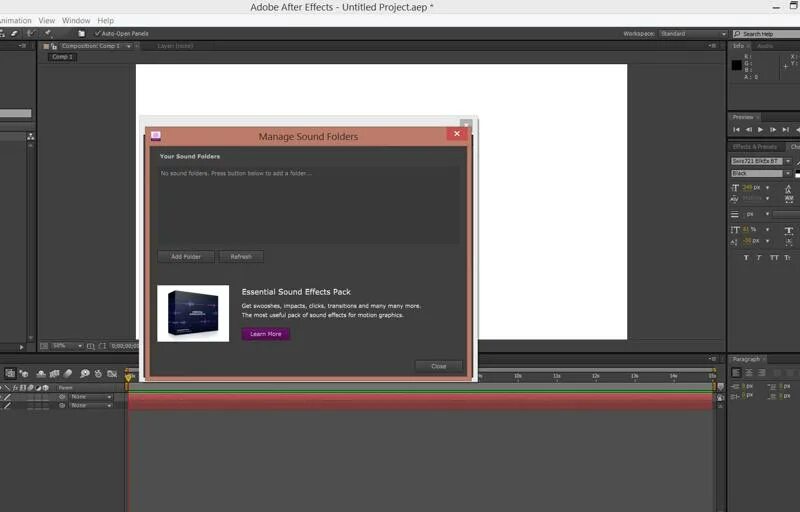Open the font style Black dropdown

tap(788, 173)
